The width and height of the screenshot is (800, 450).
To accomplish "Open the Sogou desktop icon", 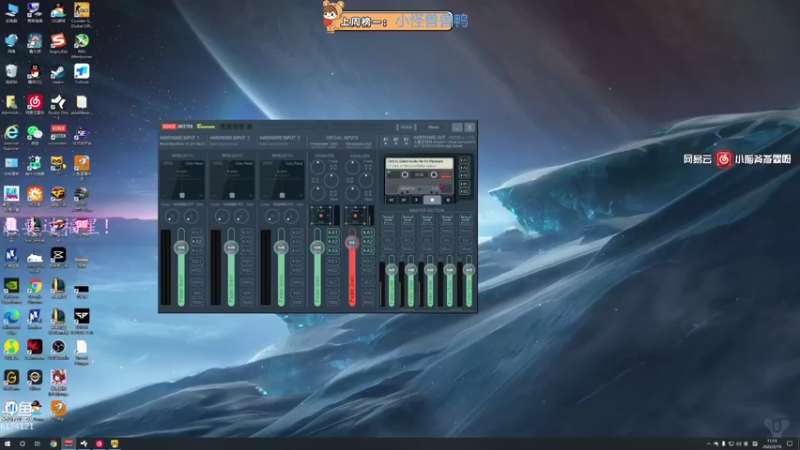I will coord(58,43).
